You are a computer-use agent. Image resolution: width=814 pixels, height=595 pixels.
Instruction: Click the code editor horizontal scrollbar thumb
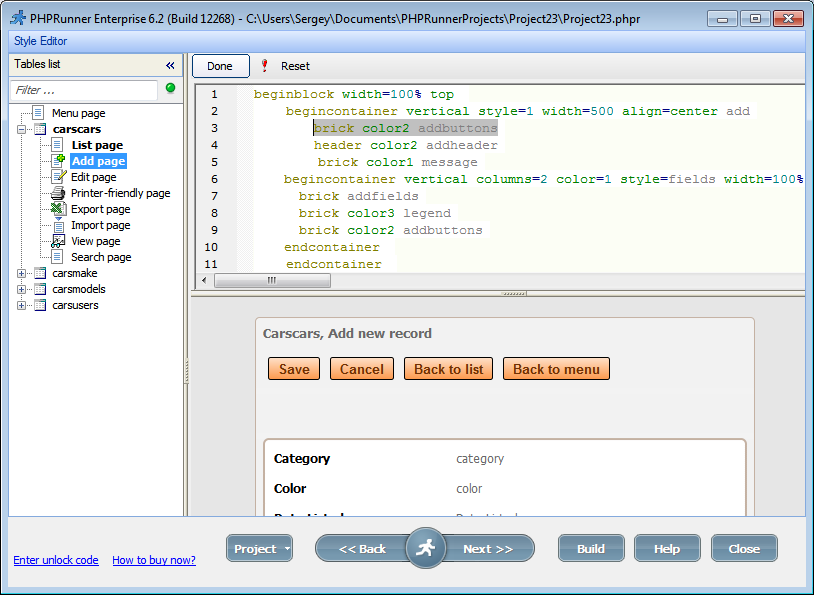272,280
